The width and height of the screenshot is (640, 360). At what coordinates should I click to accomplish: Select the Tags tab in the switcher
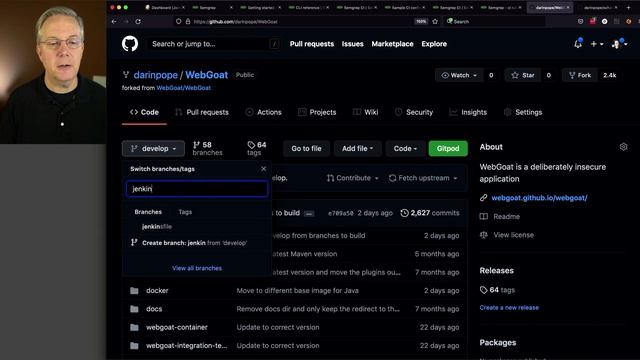[x=185, y=212]
